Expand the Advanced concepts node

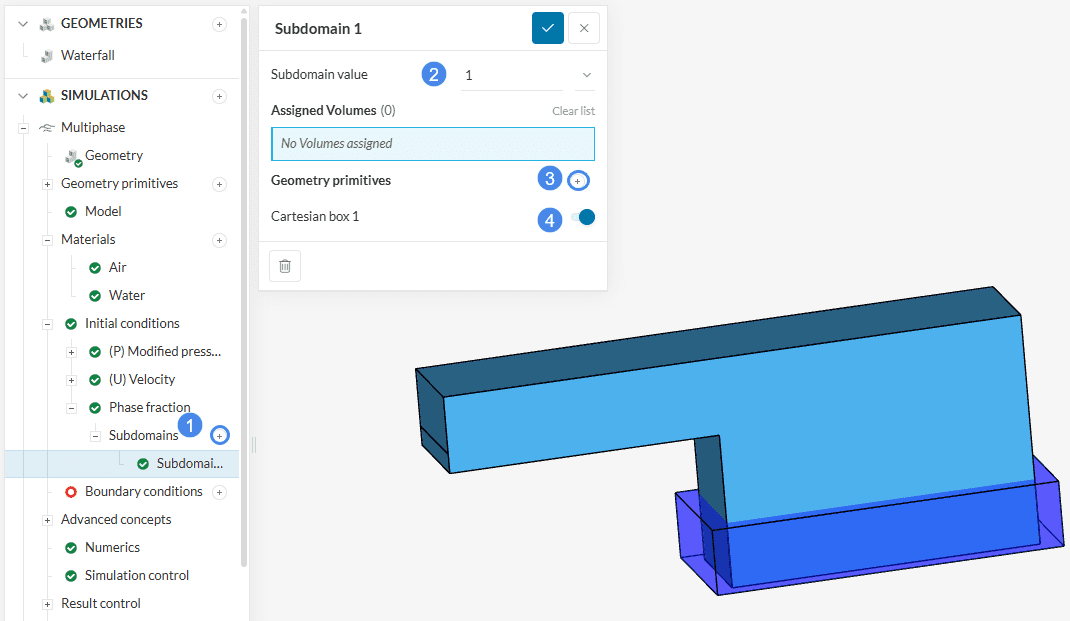(x=47, y=520)
